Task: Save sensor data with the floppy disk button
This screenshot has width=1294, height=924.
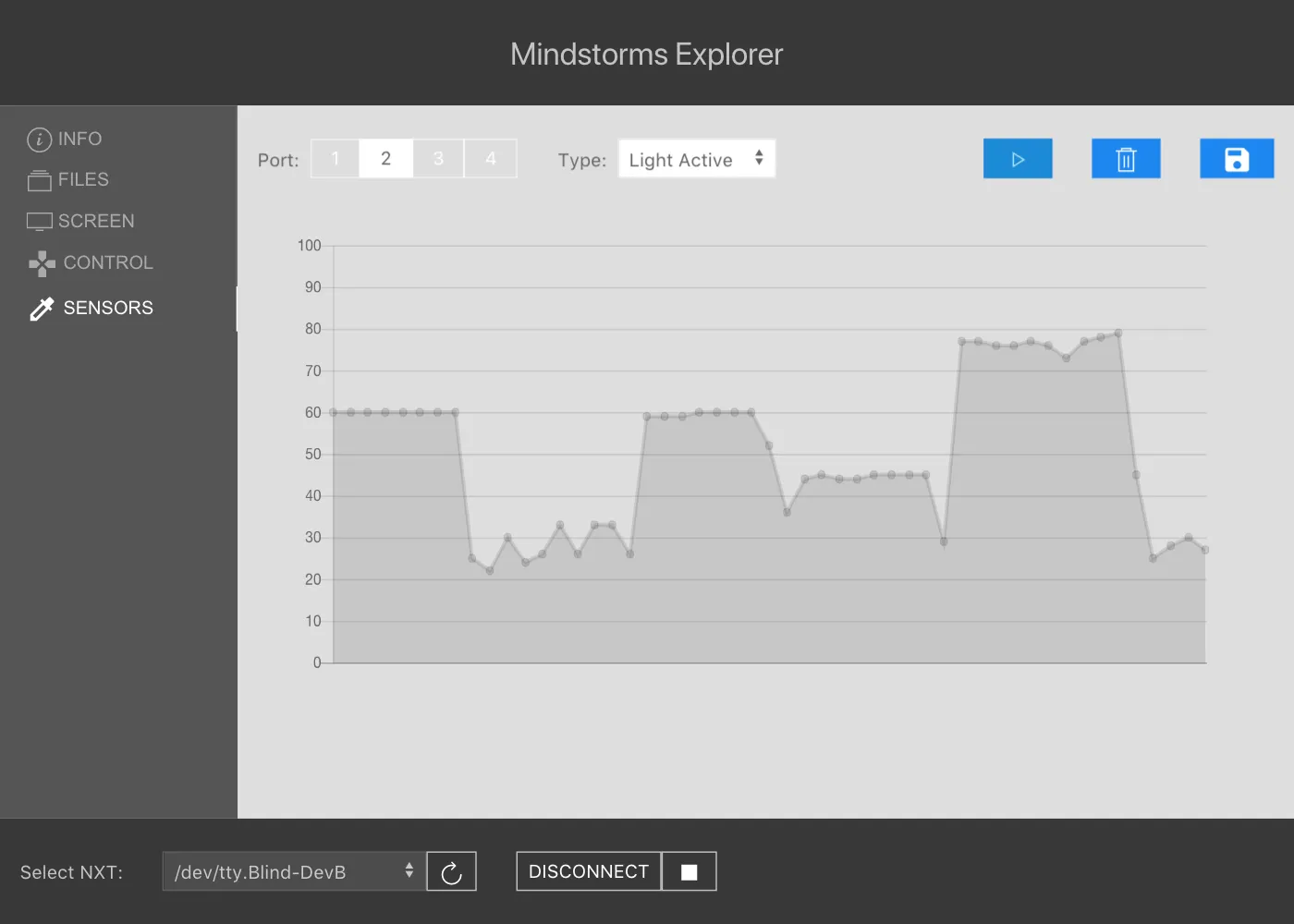Action: [x=1237, y=159]
